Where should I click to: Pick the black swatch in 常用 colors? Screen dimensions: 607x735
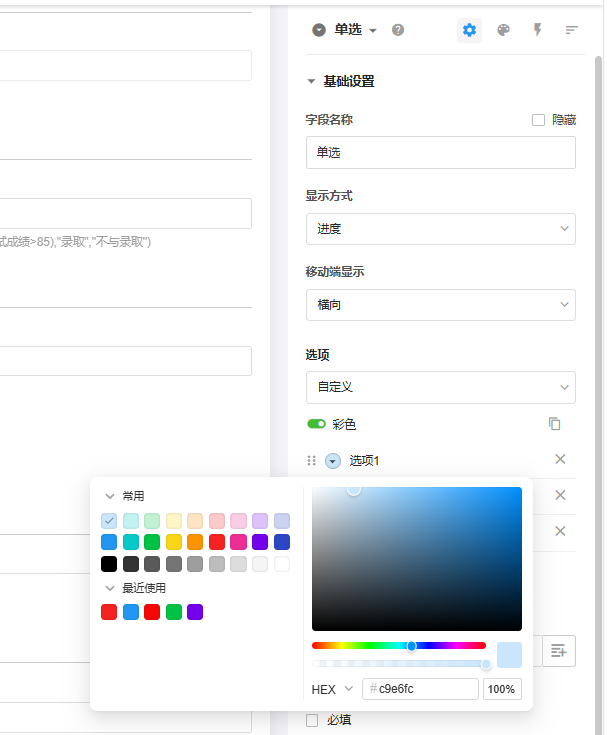click(x=109, y=564)
